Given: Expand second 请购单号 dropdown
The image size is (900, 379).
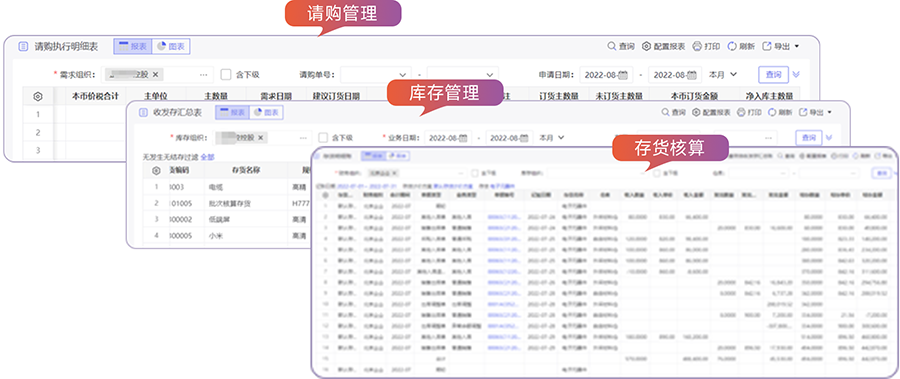Looking at the screenshot, I should click(490, 75).
